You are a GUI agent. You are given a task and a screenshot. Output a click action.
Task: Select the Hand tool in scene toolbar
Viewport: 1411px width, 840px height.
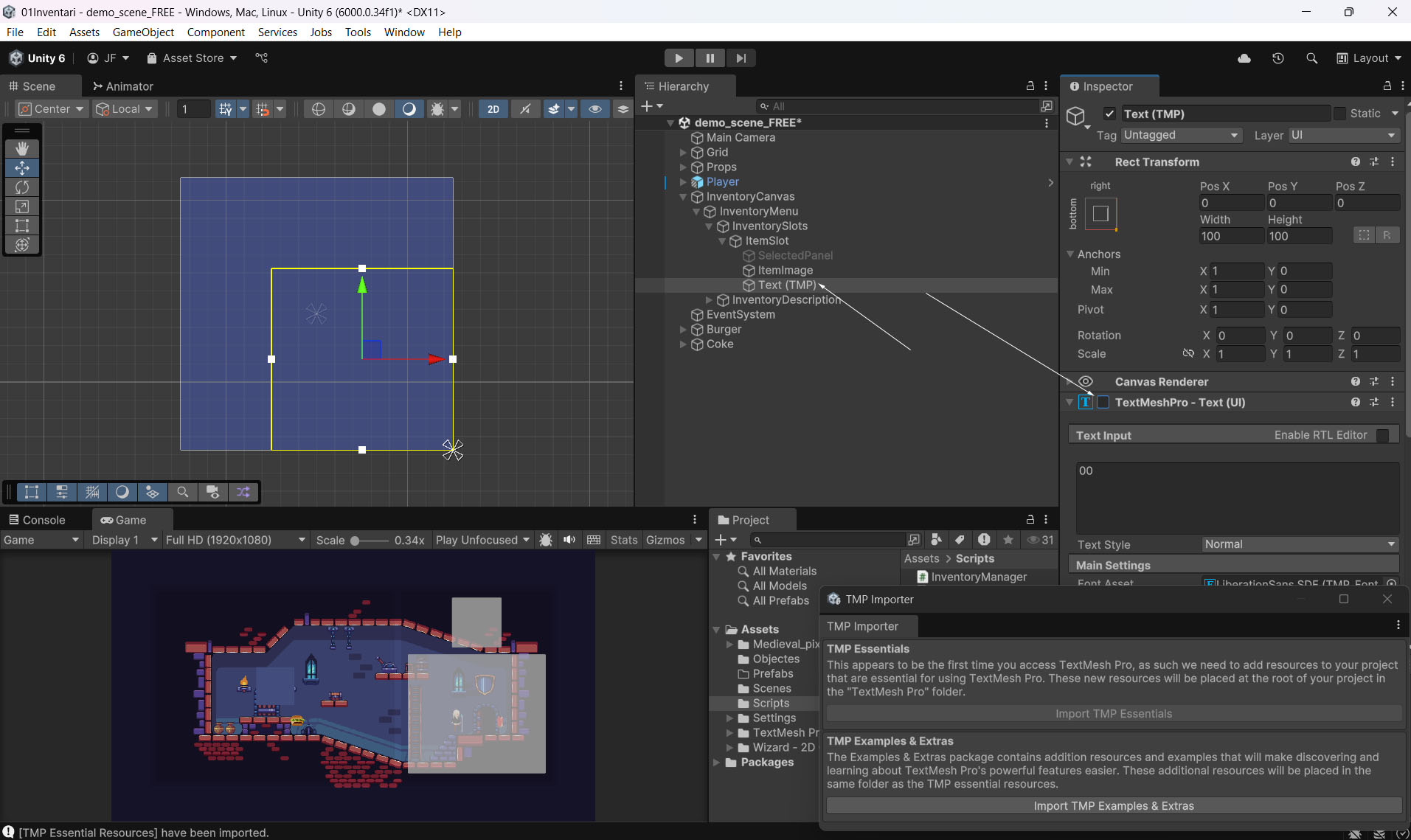tap(22, 148)
